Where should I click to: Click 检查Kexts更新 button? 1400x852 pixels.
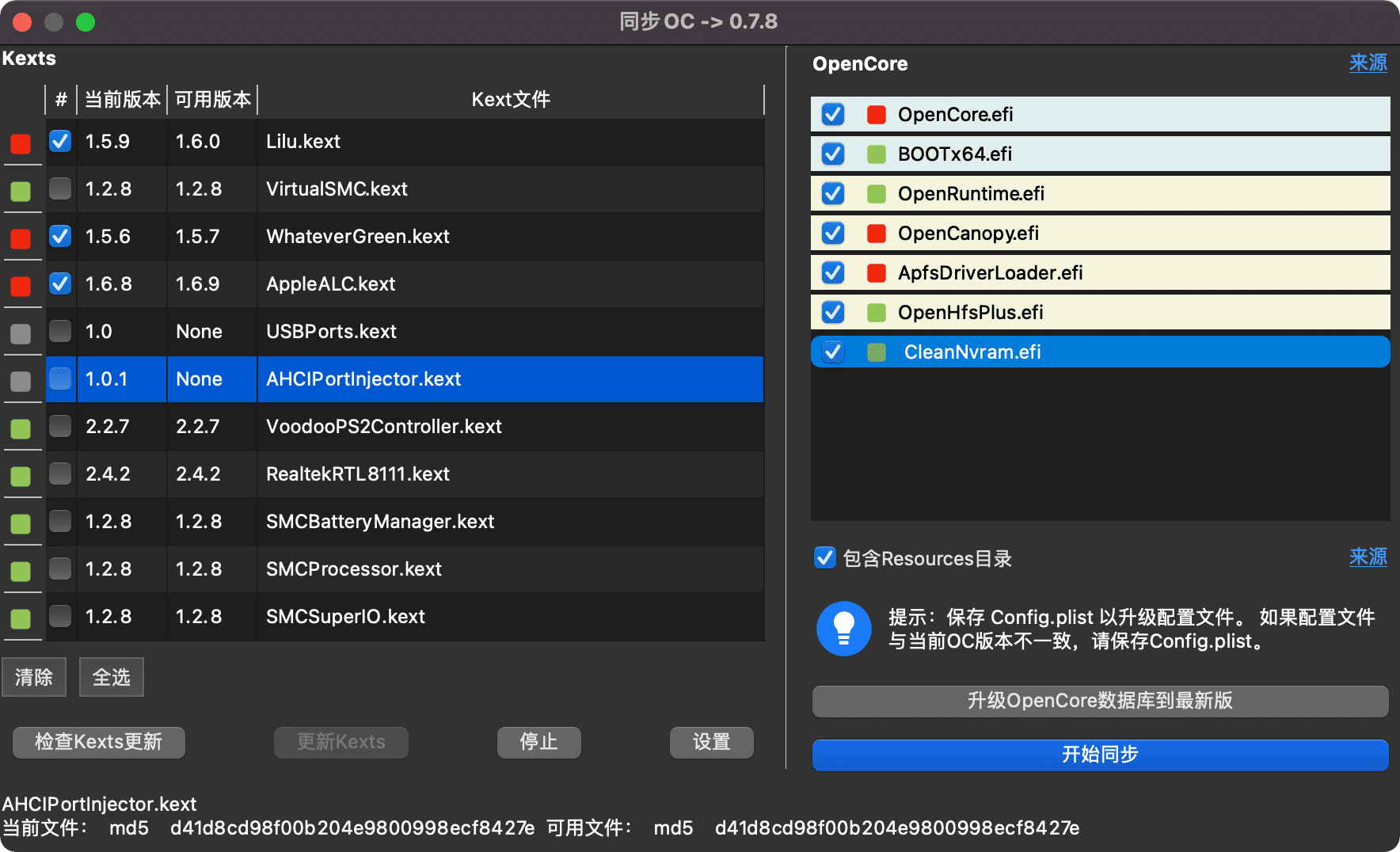pos(99,742)
